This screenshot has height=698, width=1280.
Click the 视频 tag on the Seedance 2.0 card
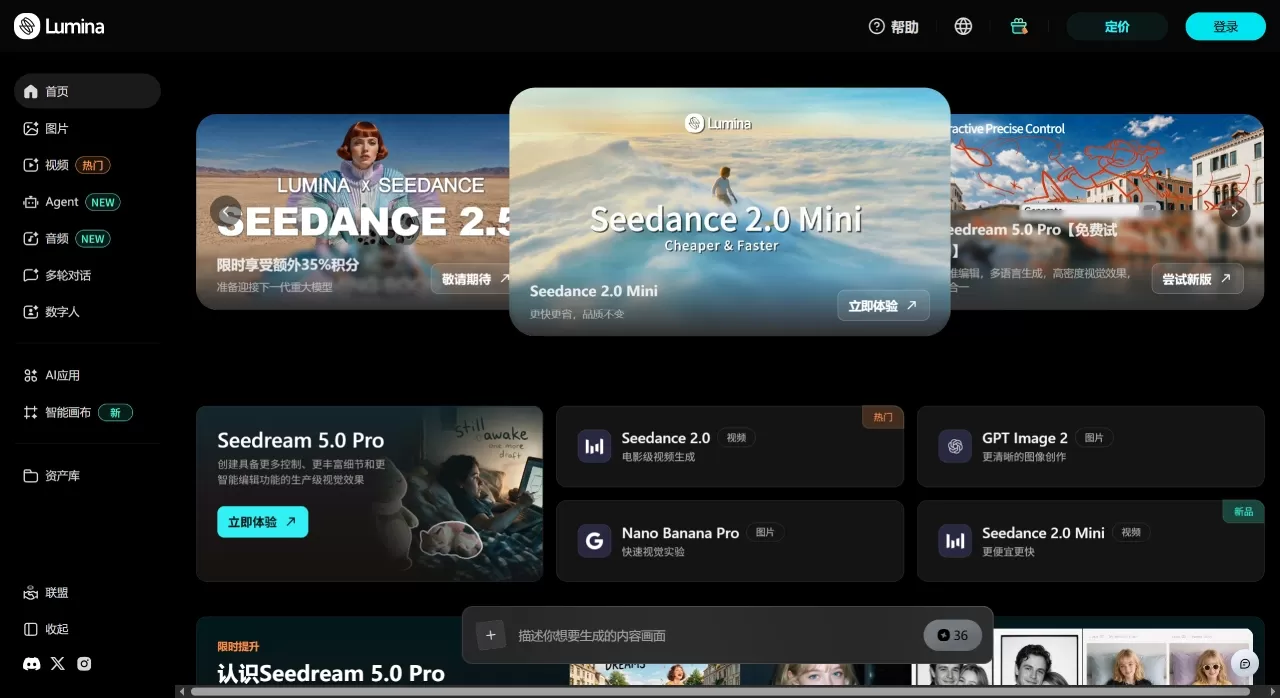coord(737,438)
